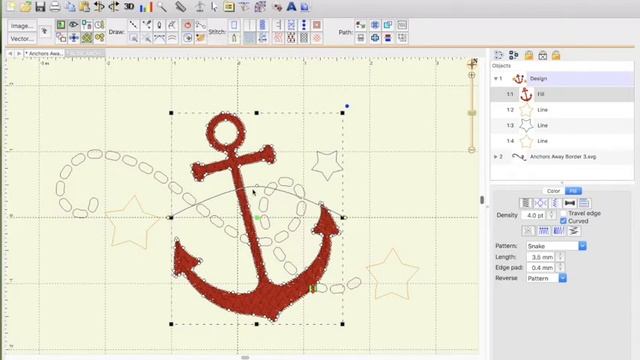The image size is (640, 360).
Task: Adjust the Edge pad stepper arrows
Action: click(560, 267)
